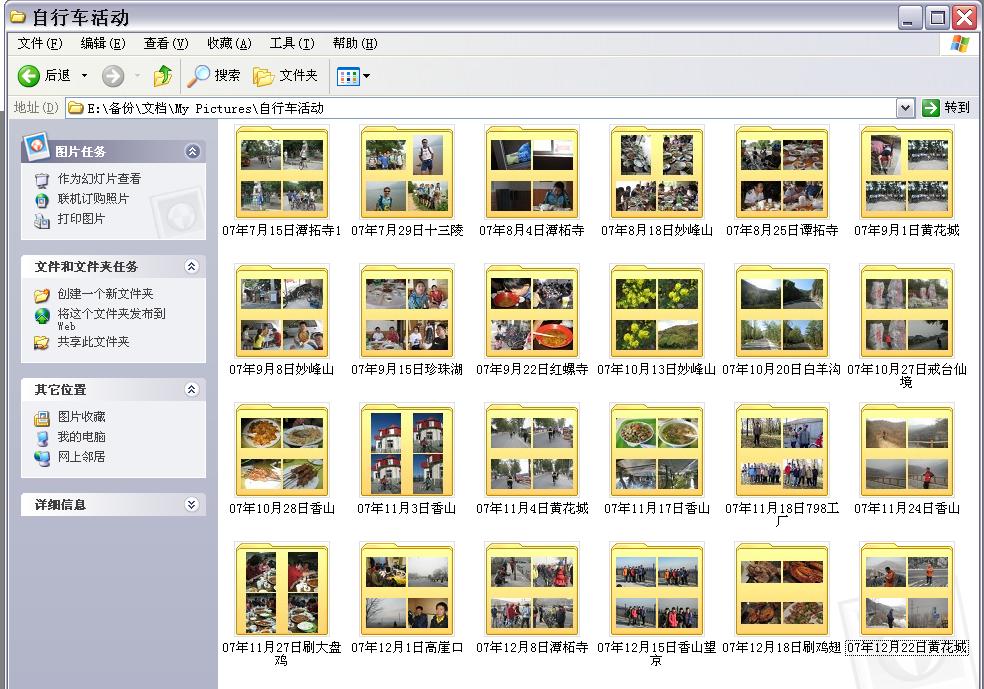The image size is (984, 689).
Task: Expand the 详细信息 panel
Action: pos(192,505)
